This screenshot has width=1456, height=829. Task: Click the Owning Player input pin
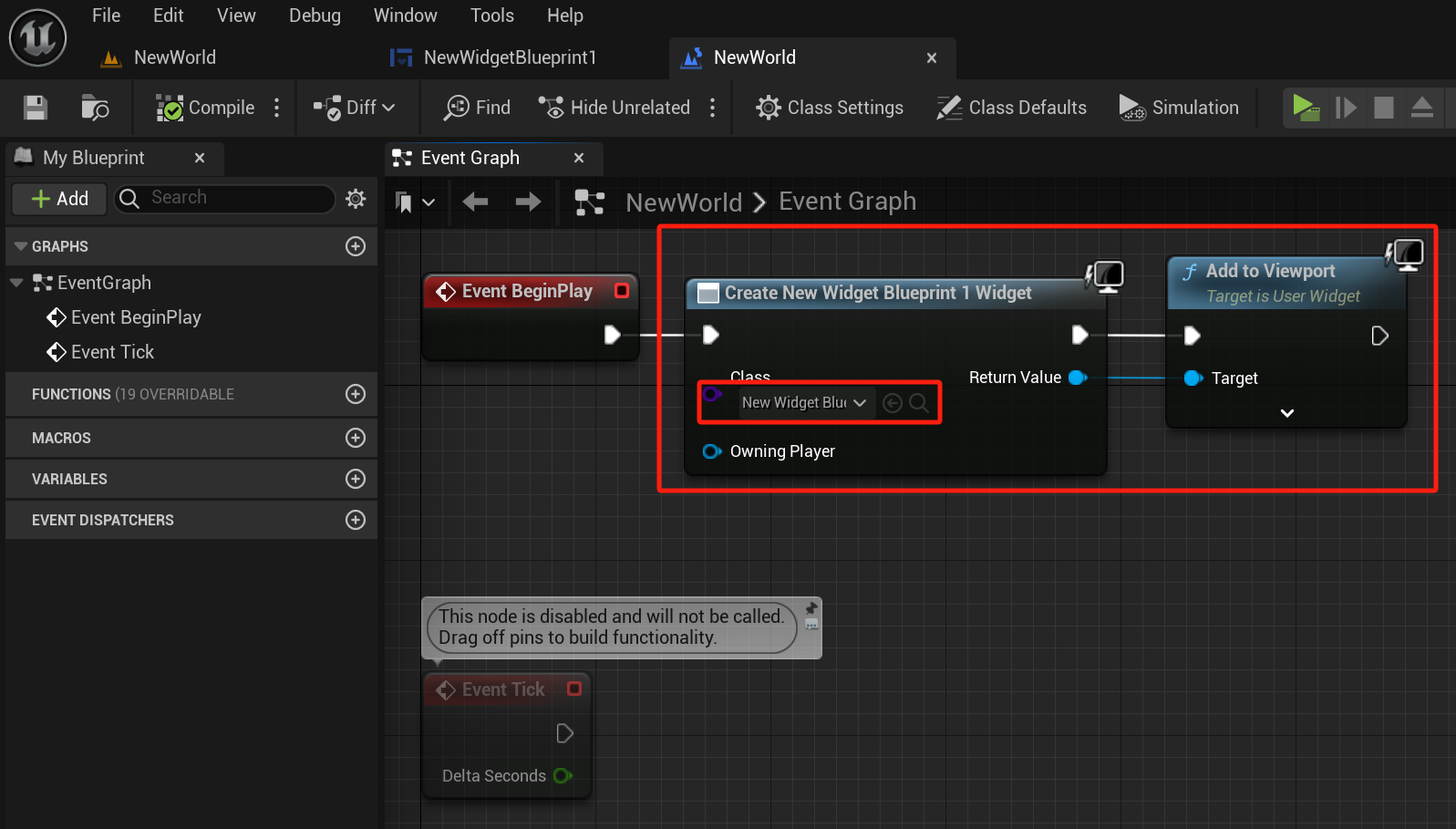[712, 451]
